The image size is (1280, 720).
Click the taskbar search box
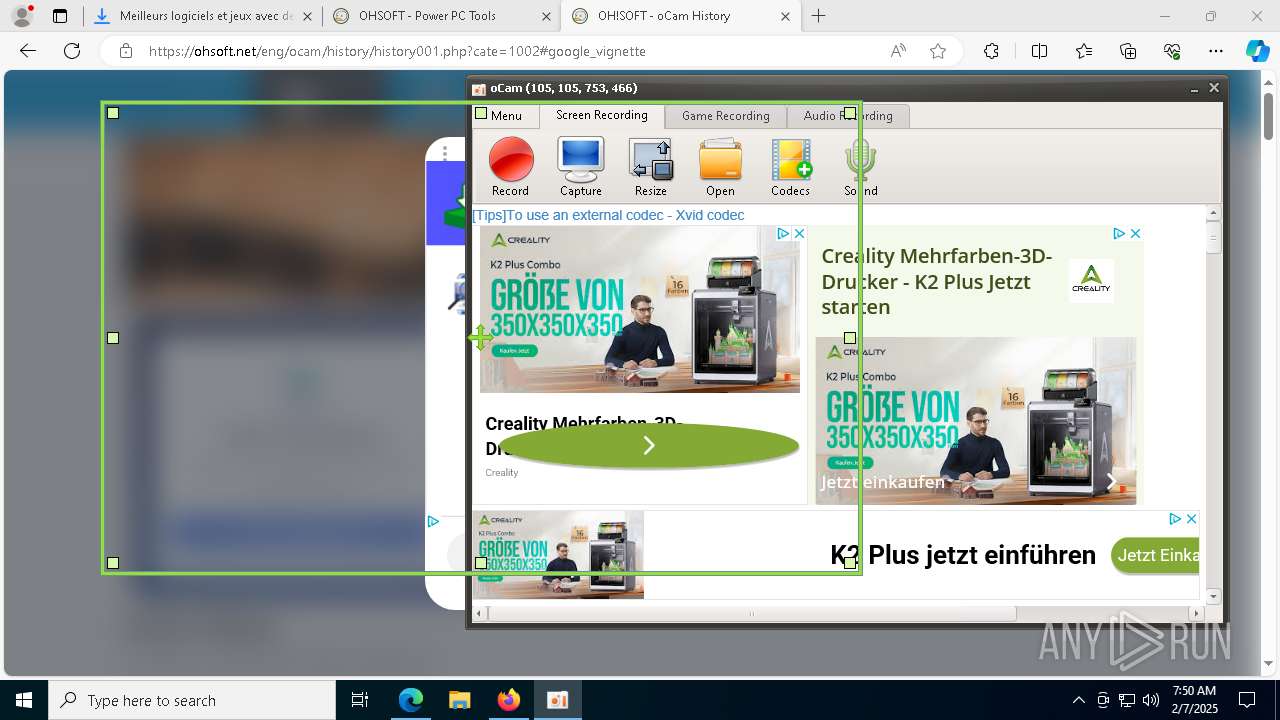pos(192,700)
